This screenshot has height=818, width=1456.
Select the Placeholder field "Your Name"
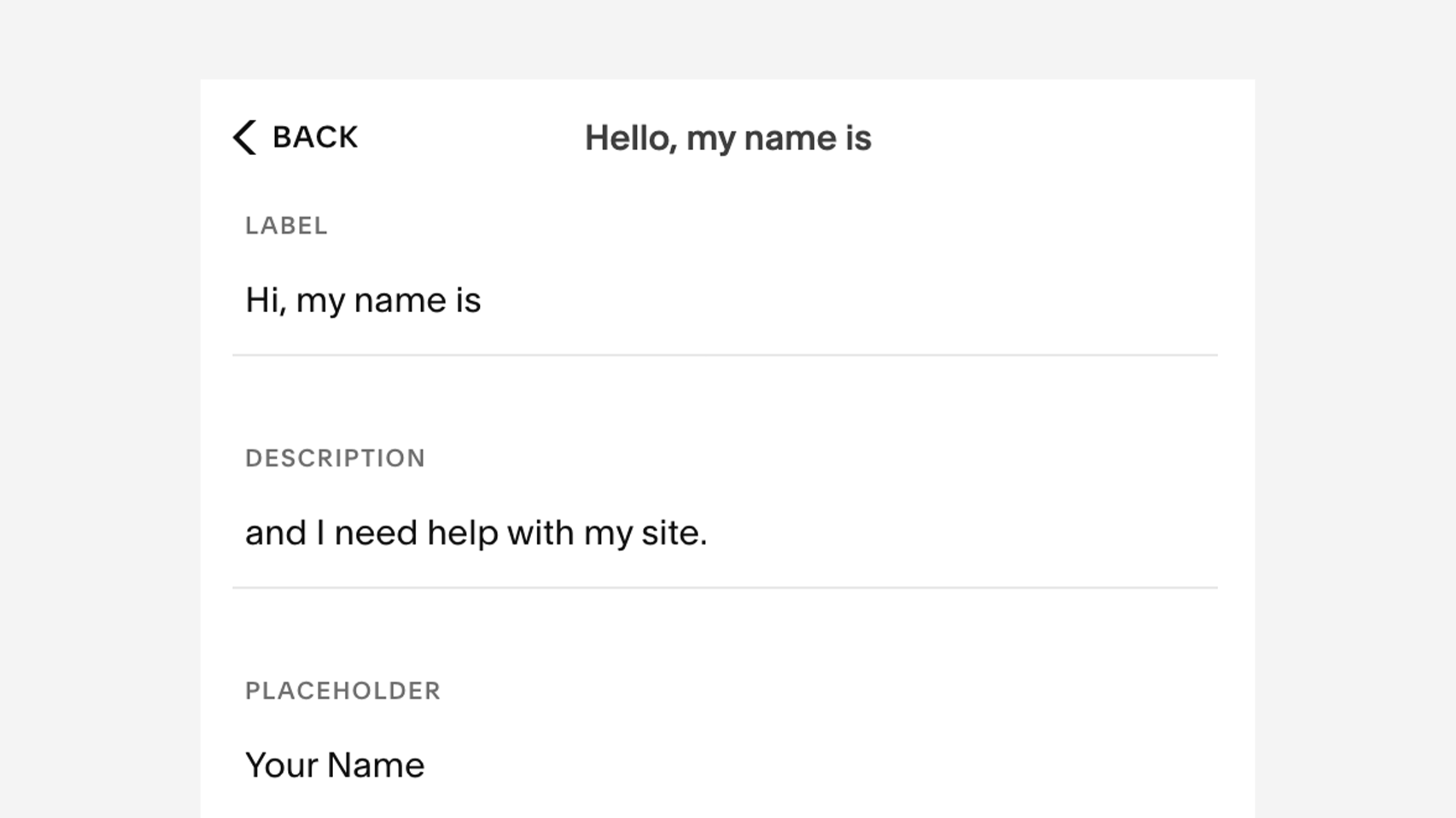point(725,765)
